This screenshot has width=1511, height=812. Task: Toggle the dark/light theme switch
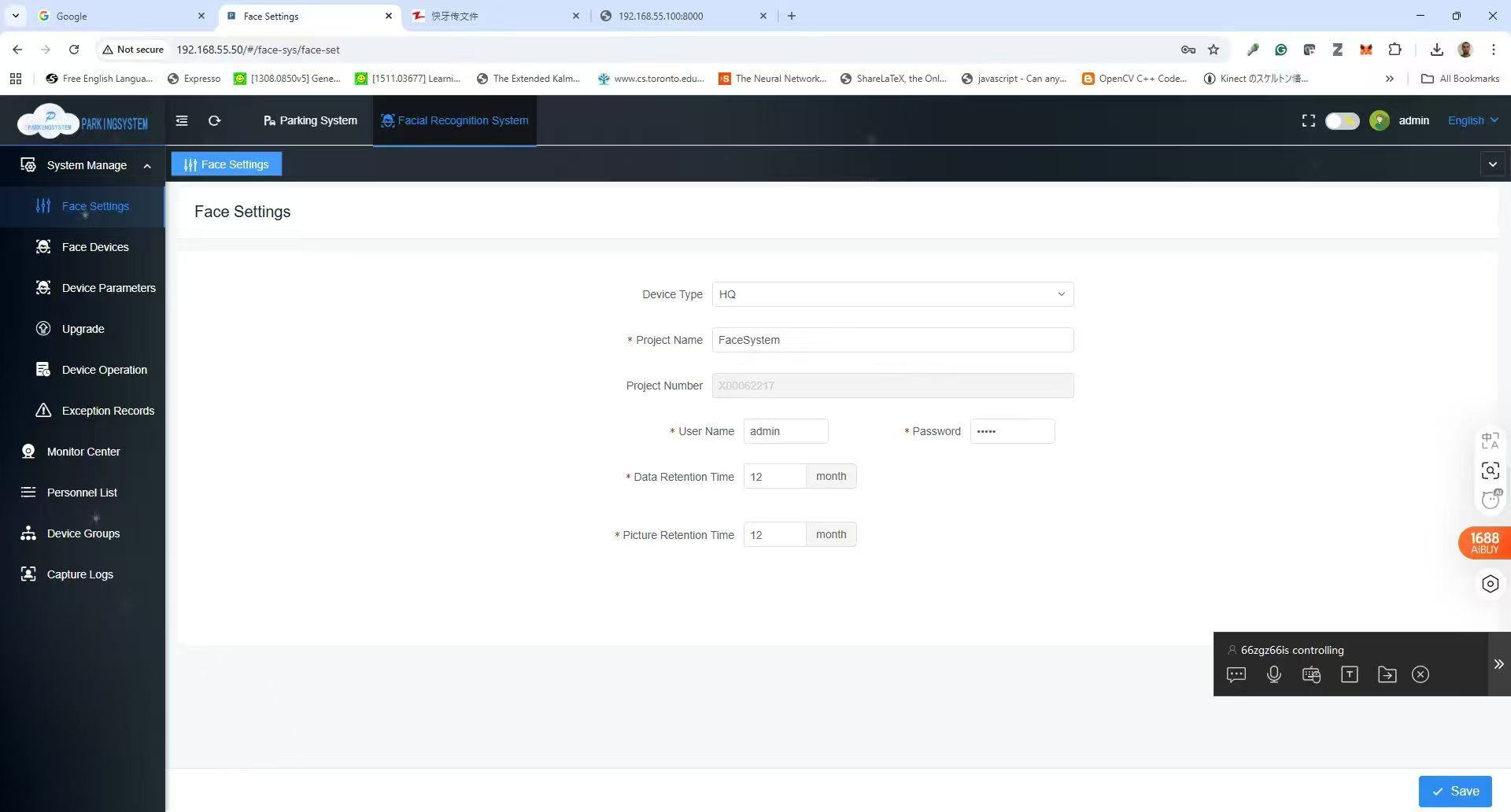[x=1342, y=120]
